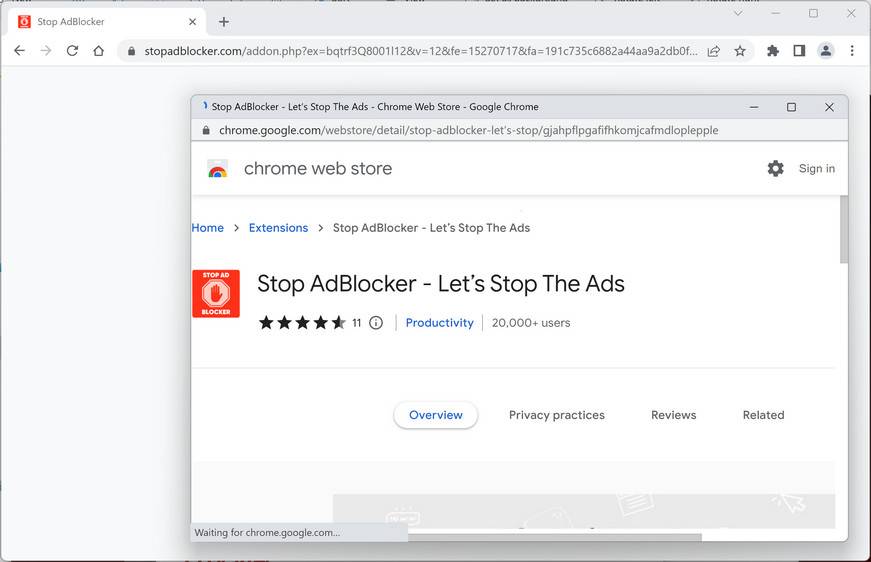Show rating info via the circled i icon
The image size is (871, 562).
[376, 323]
